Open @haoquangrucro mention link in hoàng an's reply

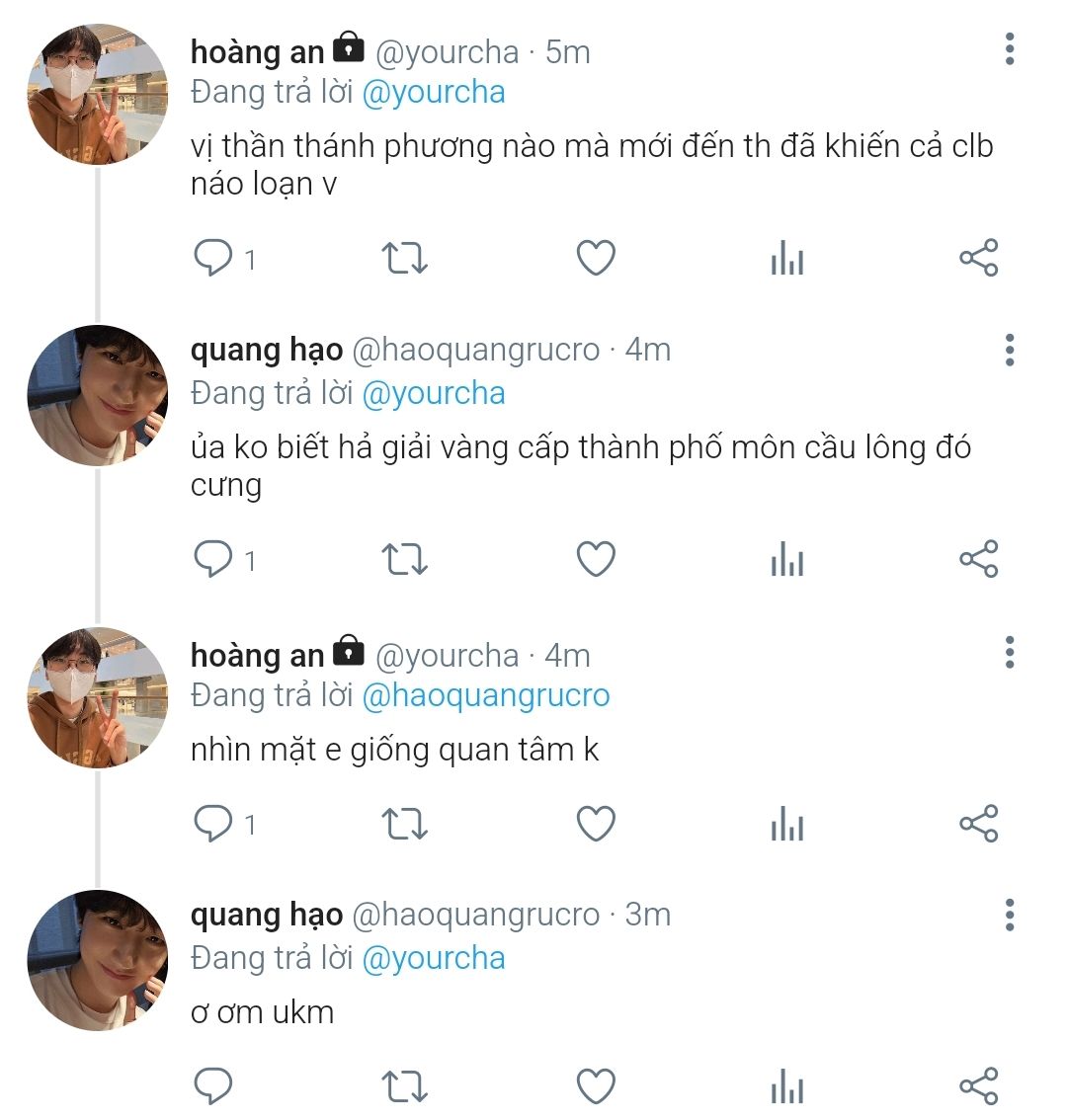click(x=486, y=696)
